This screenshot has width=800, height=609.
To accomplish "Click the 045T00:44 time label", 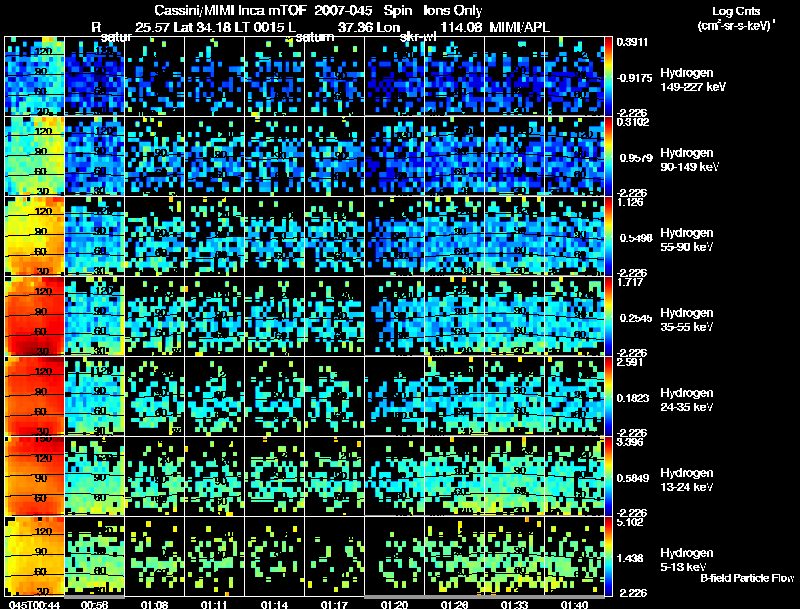I will click(x=35, y=604).
